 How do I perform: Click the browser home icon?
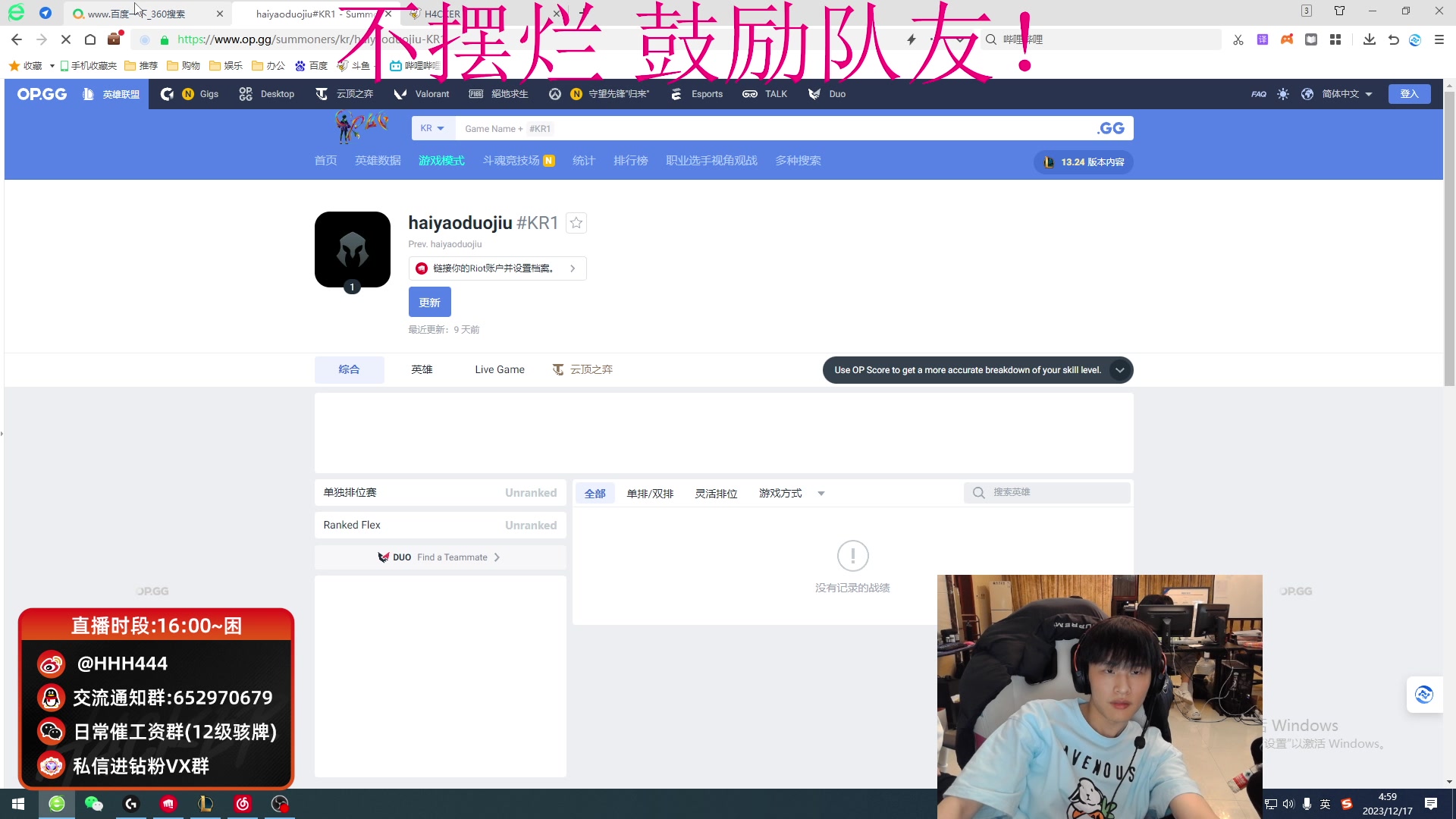90,39
